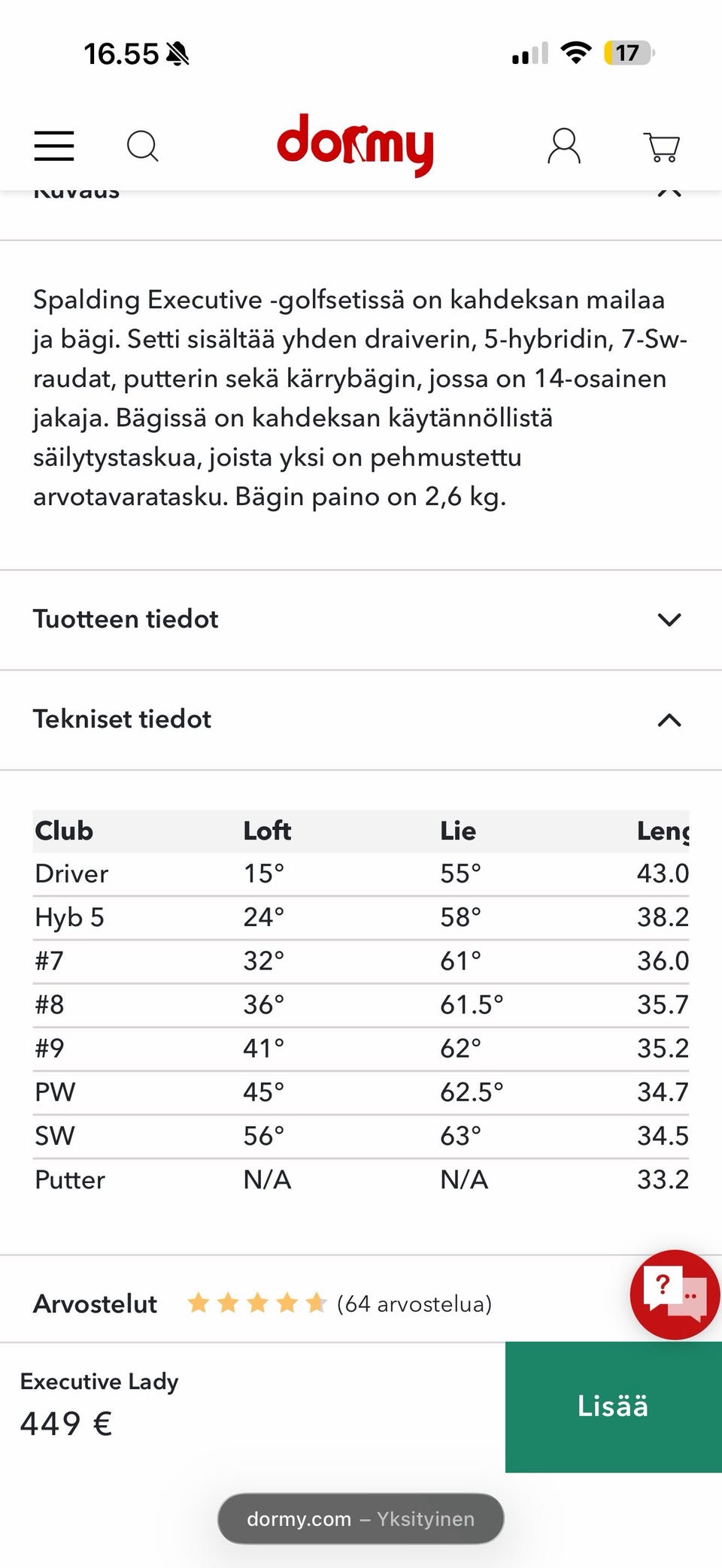
Task: Collapse the Tekniset tiedot section
Action: coord(669,720)
